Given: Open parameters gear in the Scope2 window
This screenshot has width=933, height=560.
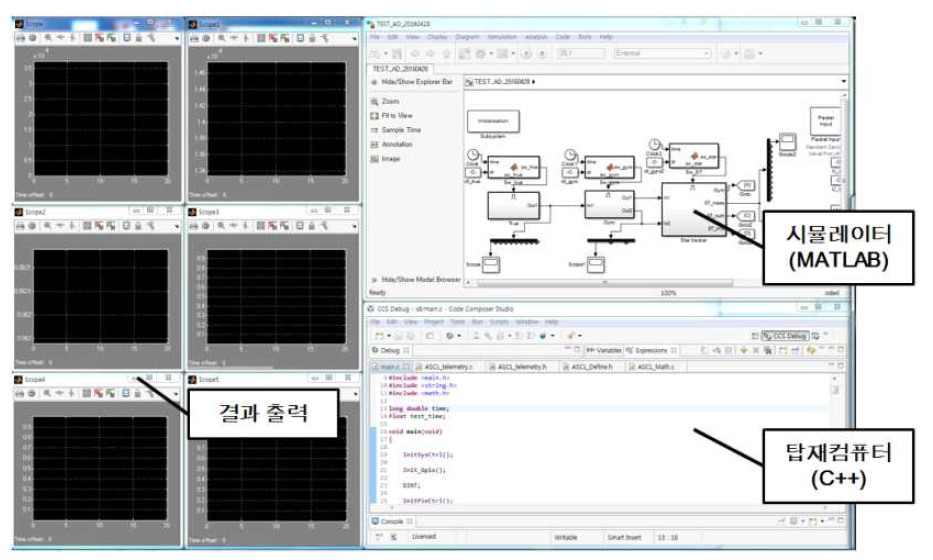Looking at the screenshot, I should tap(33, 226).
